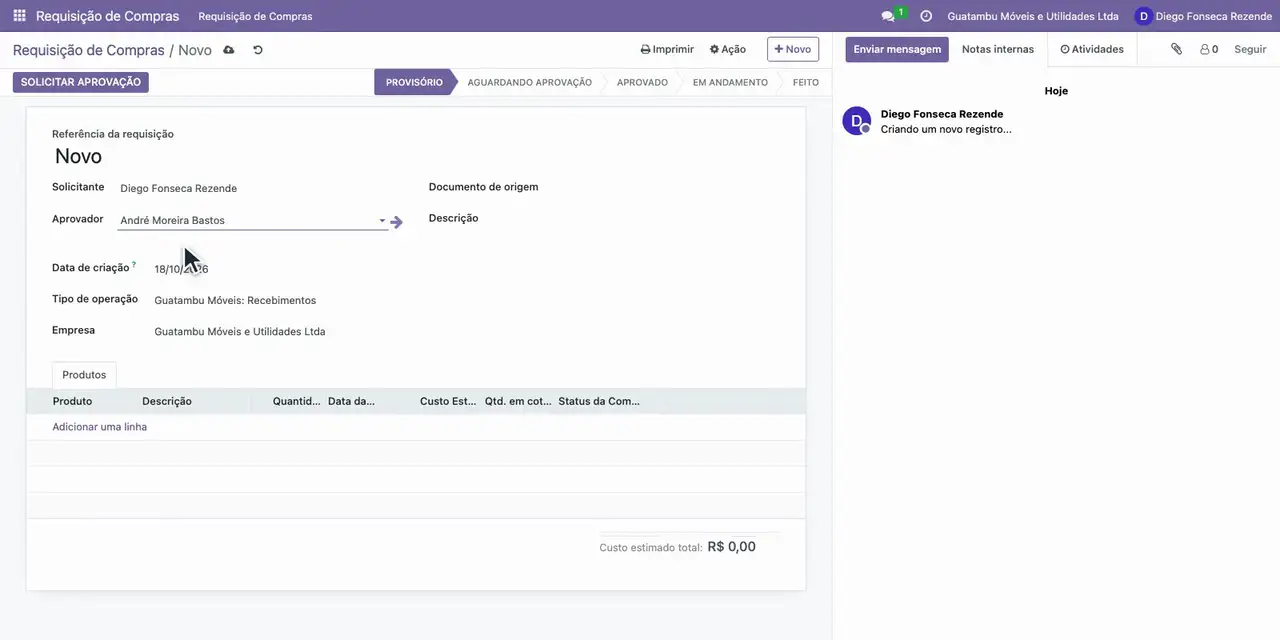Screen dimensions: 1280x640
Task: Save record manually with cloud icon
Action: 229,50
